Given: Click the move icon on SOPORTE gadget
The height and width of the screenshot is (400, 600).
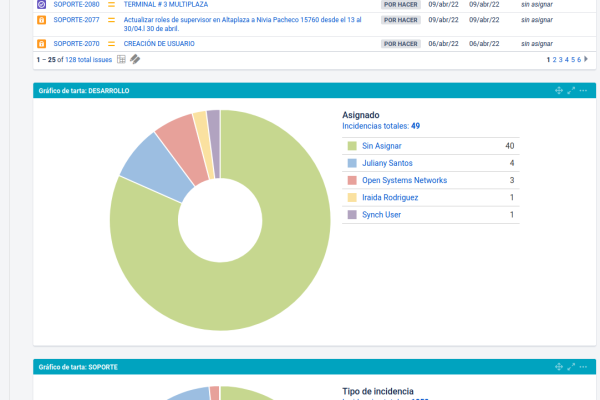Looking at the screenshot, I should pyautogui.click(x=559, y=368).
